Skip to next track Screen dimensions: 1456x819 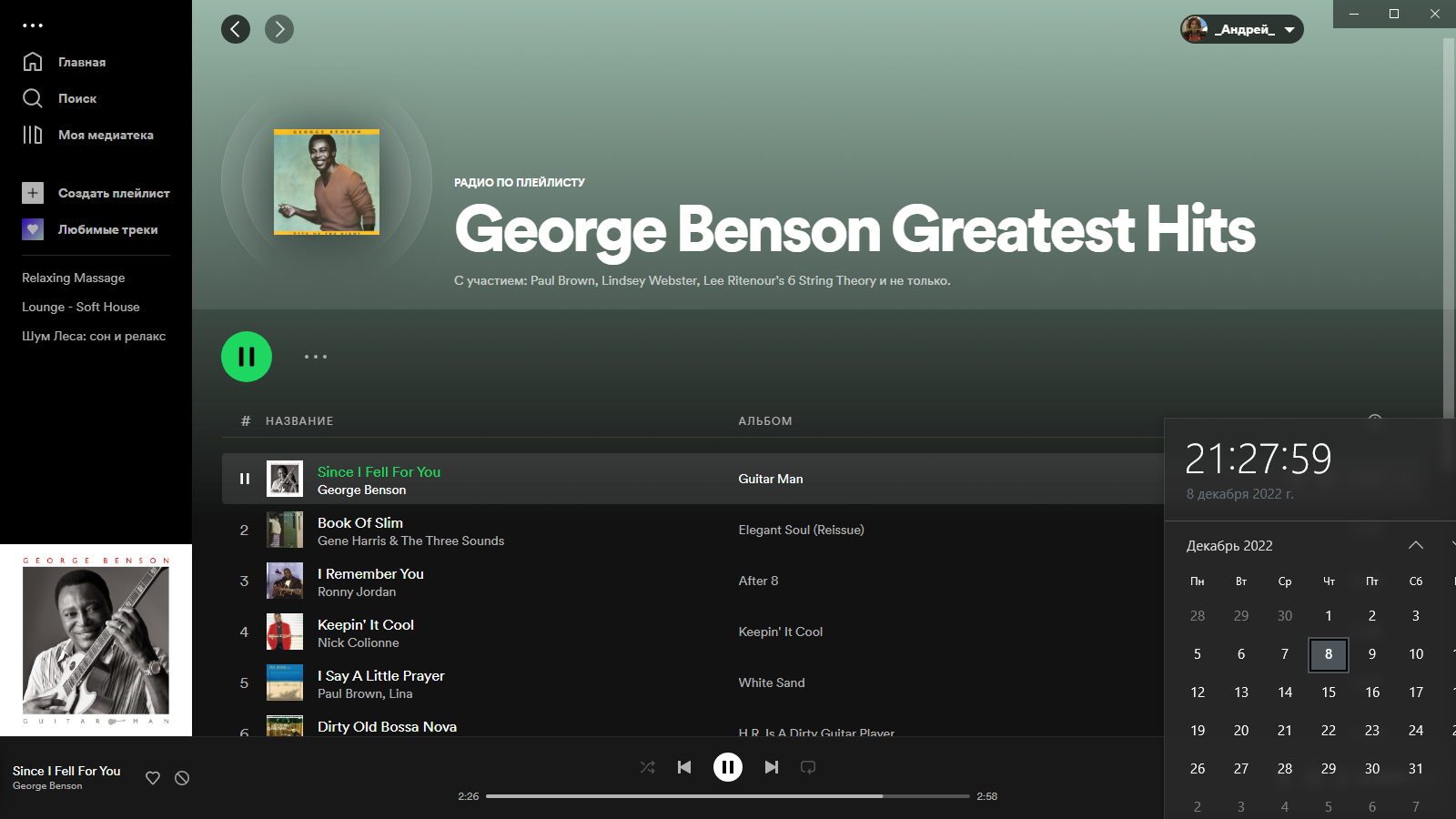click(772, 767)
